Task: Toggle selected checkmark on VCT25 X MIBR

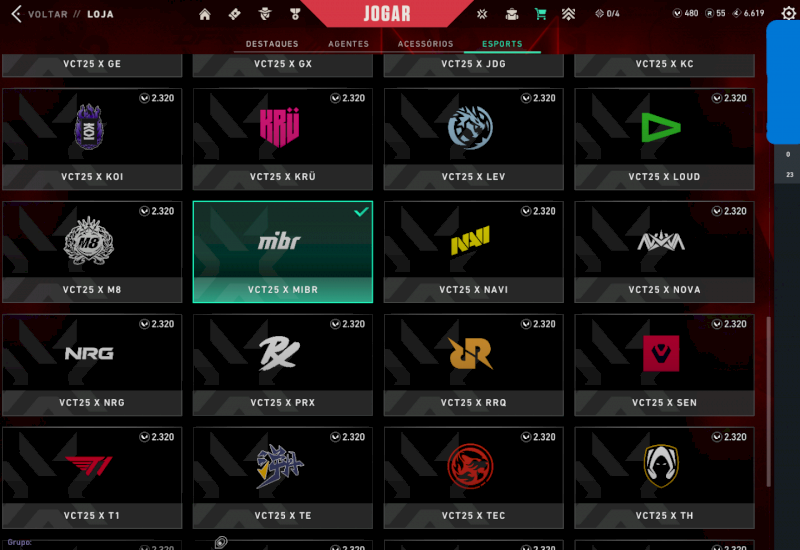Action: tap(361, 211)
